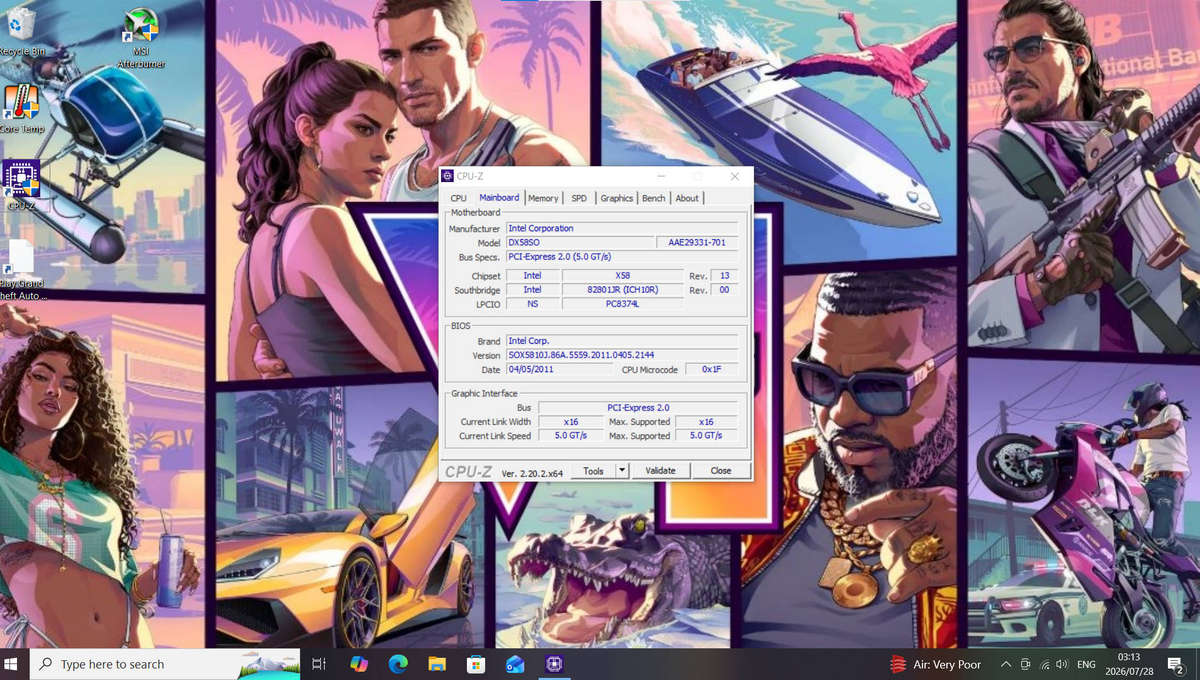Switch to the CPU tab
This screenshot has width=1200, height=680.
tap(458, 198)
